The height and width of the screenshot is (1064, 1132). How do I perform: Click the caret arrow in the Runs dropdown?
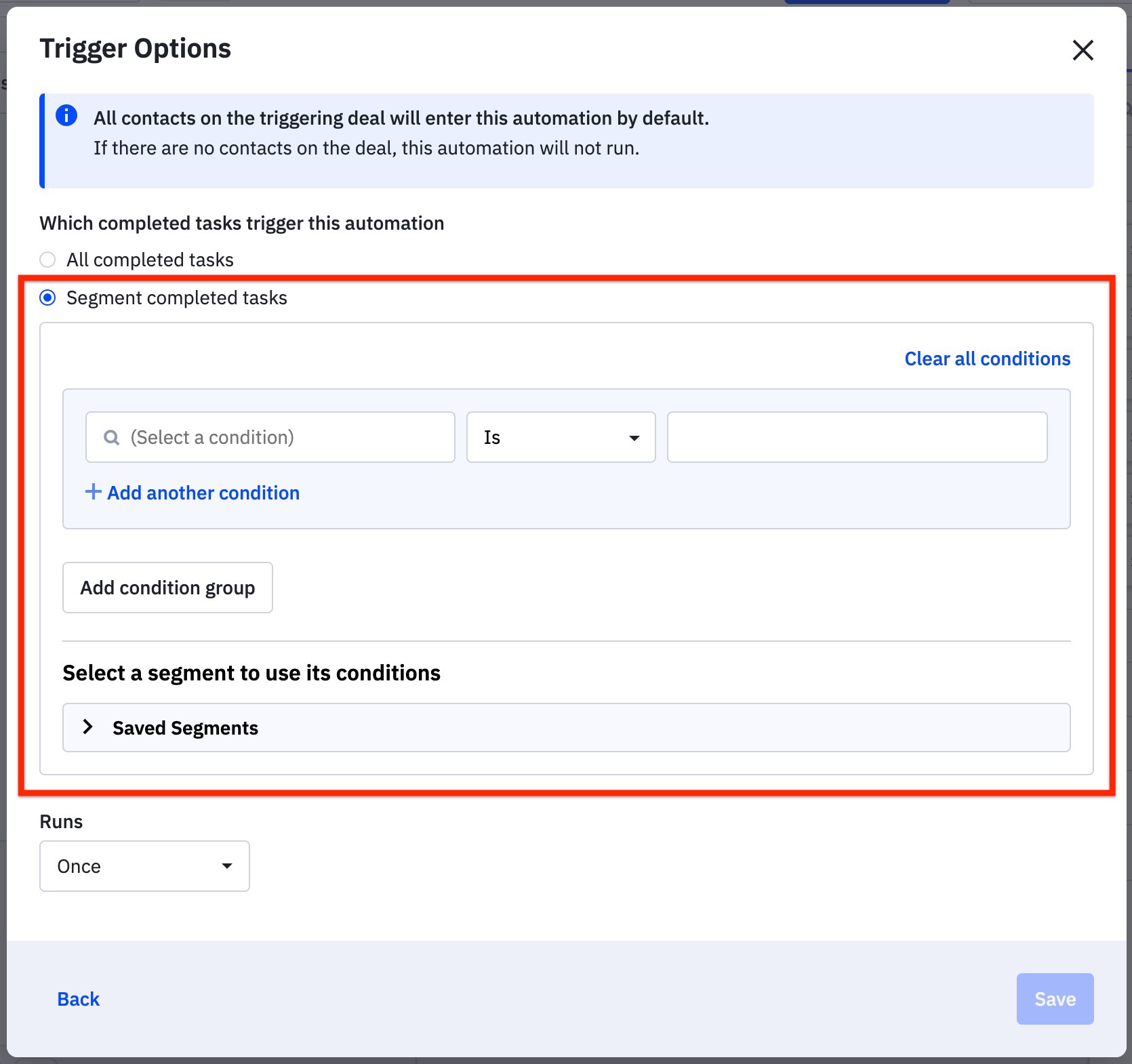228,865
